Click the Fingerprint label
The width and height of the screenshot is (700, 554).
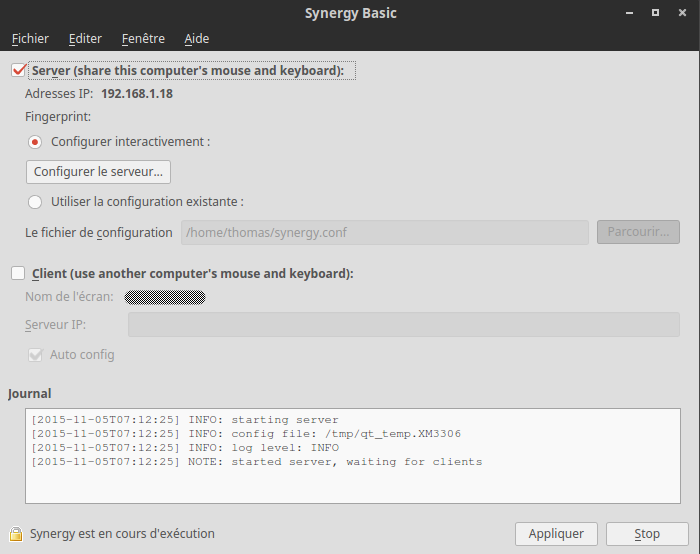(x=58, y=117)
